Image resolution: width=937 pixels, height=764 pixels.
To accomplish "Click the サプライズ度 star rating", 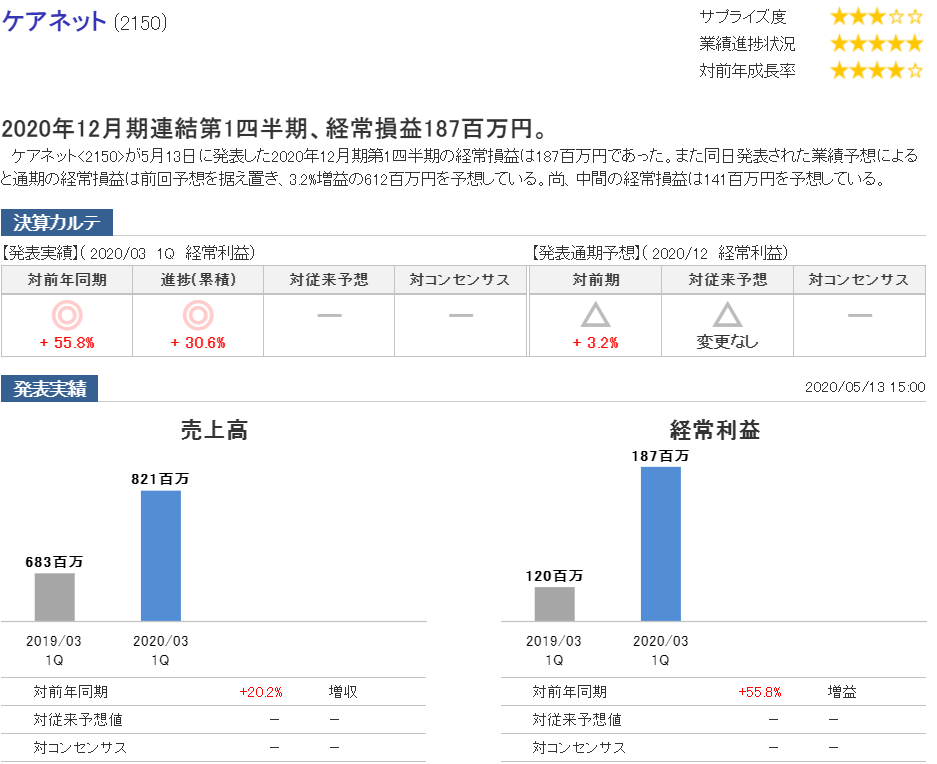I will [x=877, y=17].
